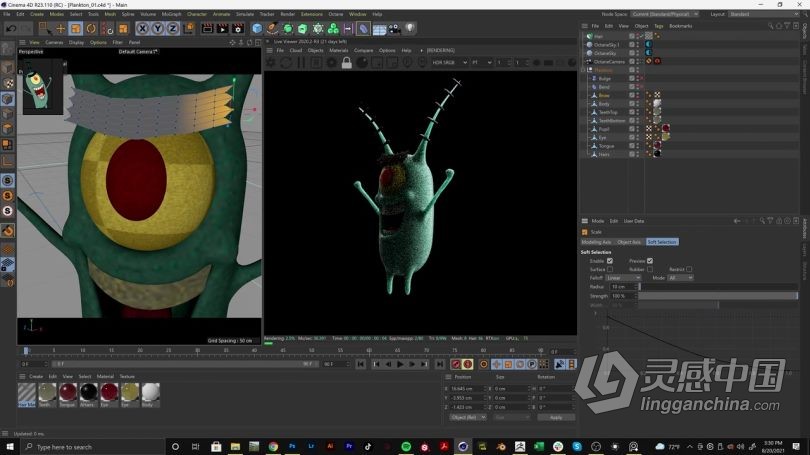
Task: Add a Cube primitive object
Action: 257,29
